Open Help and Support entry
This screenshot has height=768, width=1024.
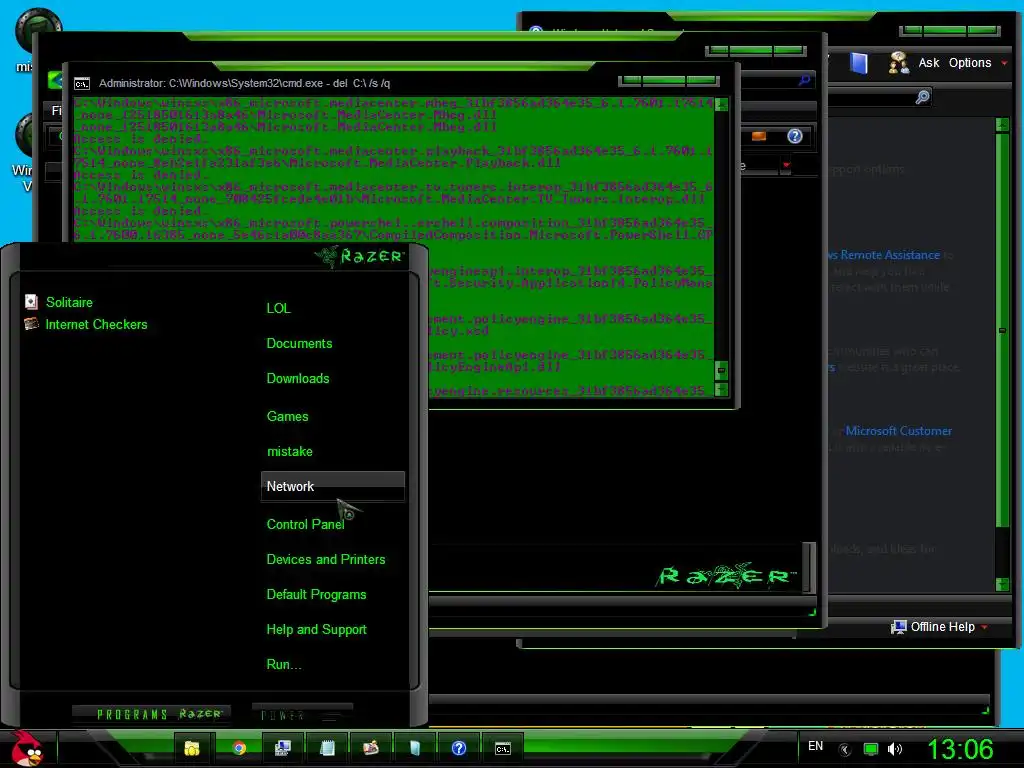[x=316, y=630]
